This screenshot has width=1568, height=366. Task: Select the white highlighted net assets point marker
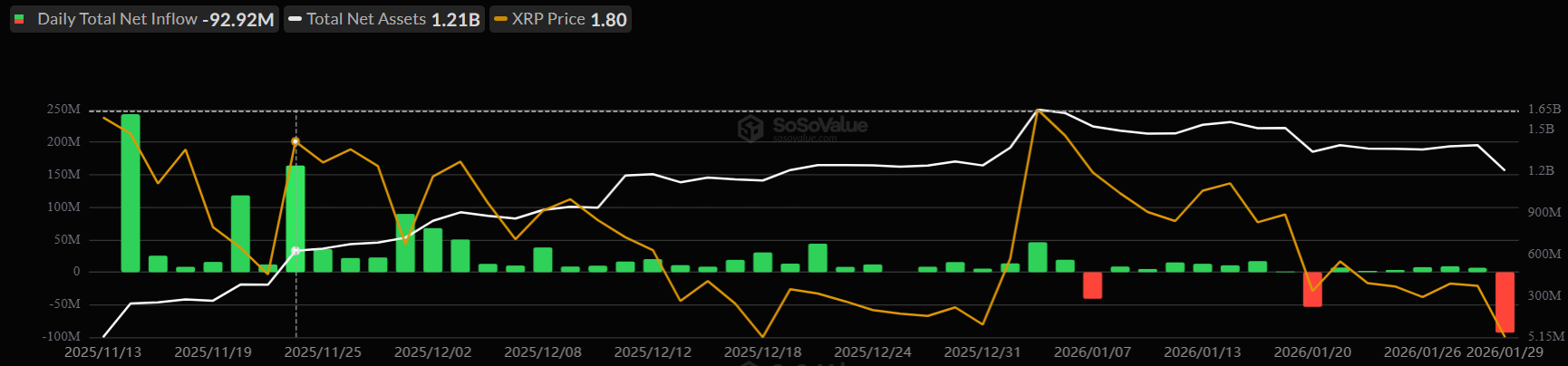(295, 251)
